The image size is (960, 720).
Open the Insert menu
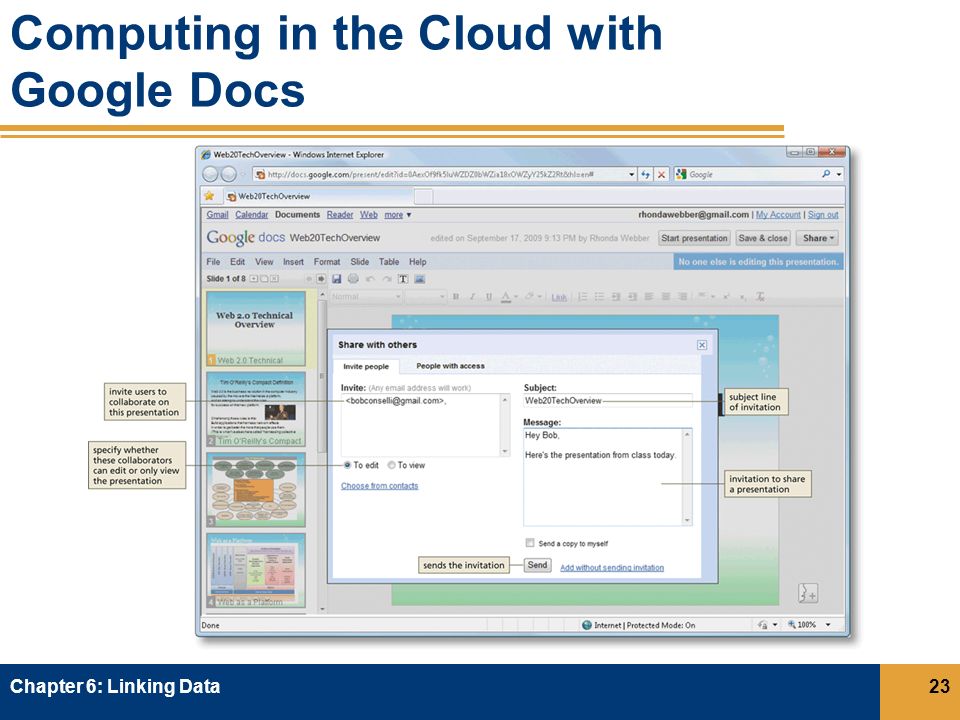coord(293,261)
